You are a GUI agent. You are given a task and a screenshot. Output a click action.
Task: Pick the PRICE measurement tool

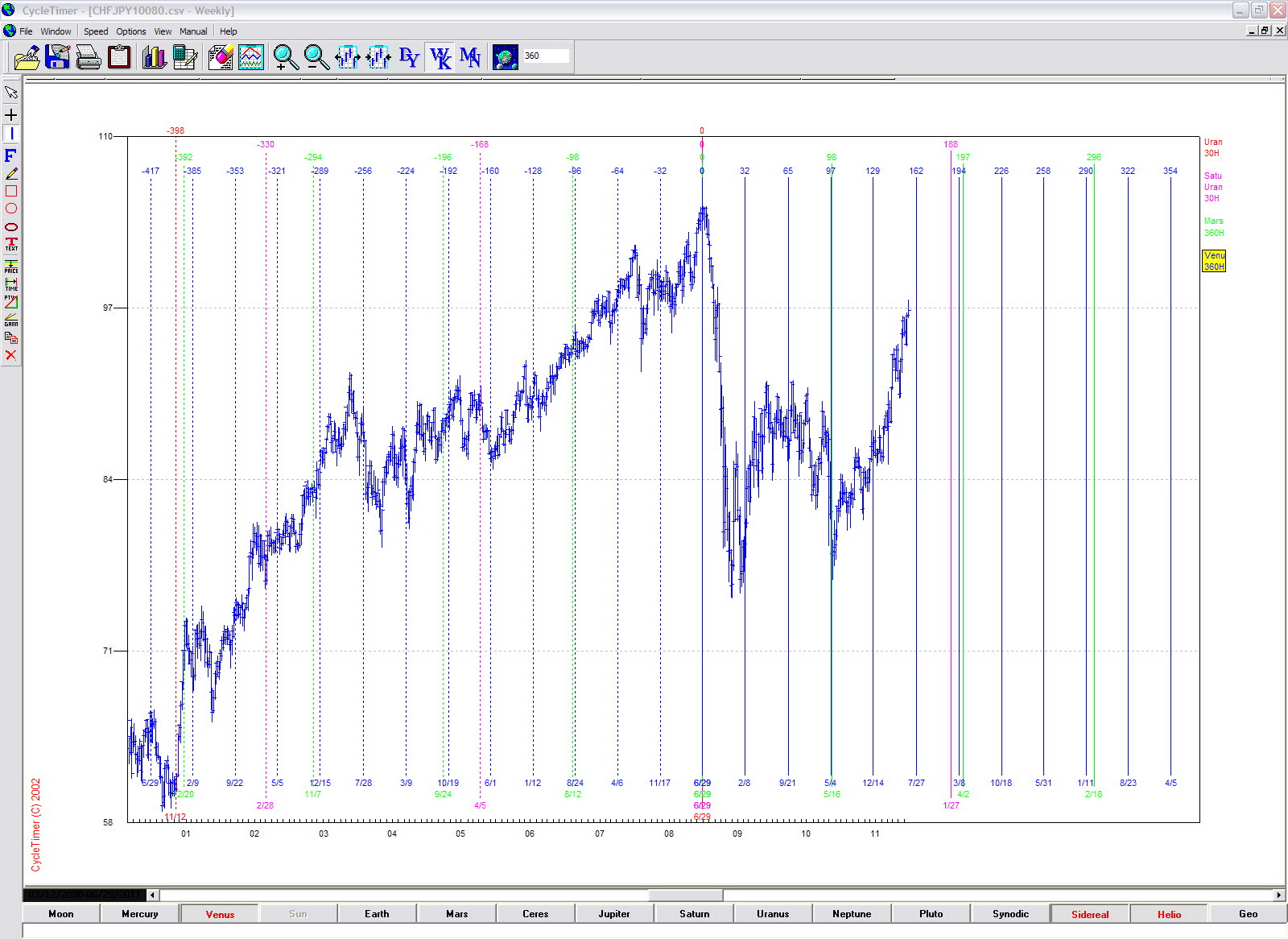click(x=11, y=267)
